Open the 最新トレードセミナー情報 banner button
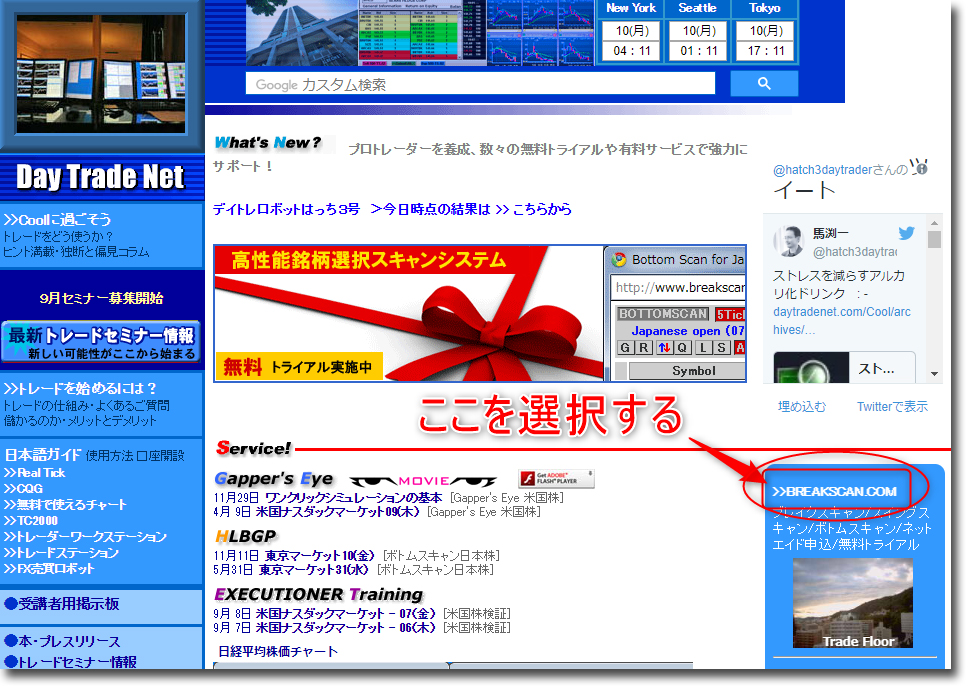The image size is (968, 686). pyautogui.click(x=101, y=341)
